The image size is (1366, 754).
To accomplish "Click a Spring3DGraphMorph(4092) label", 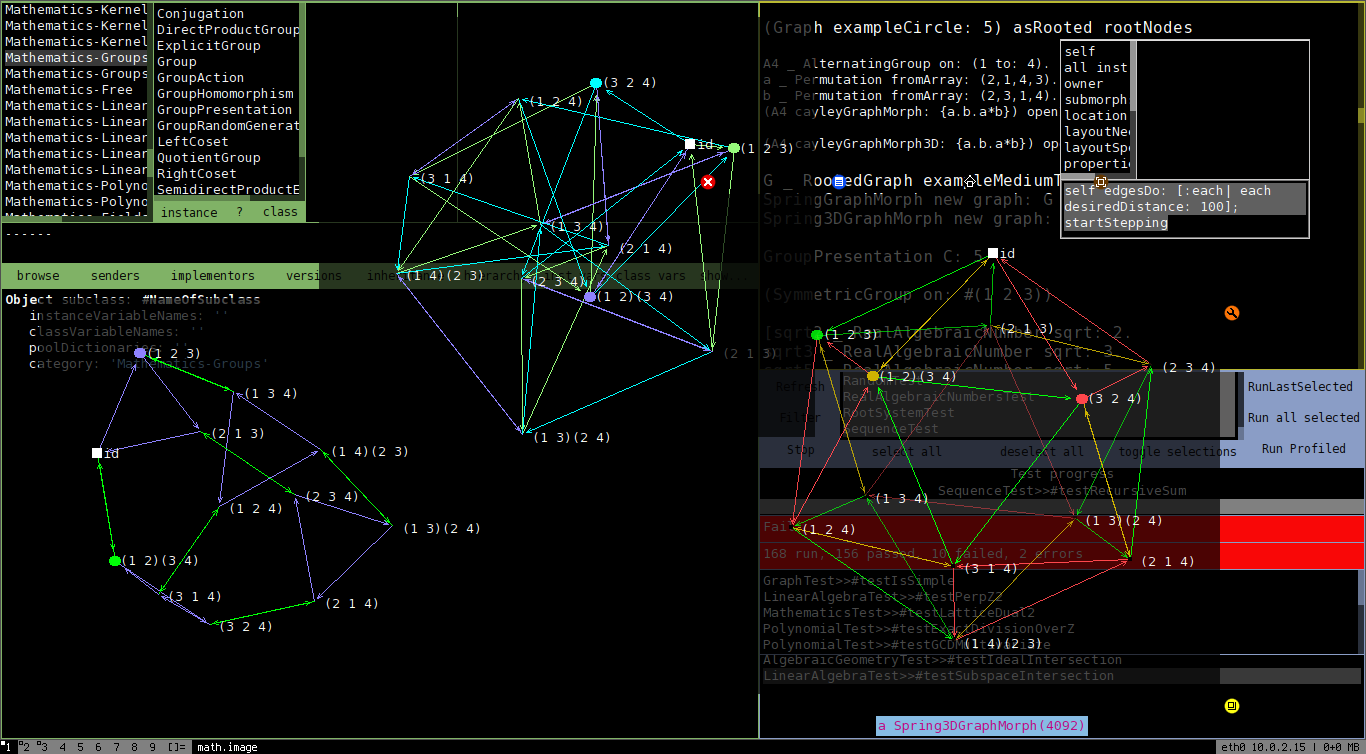I will [x=981, y=726].
